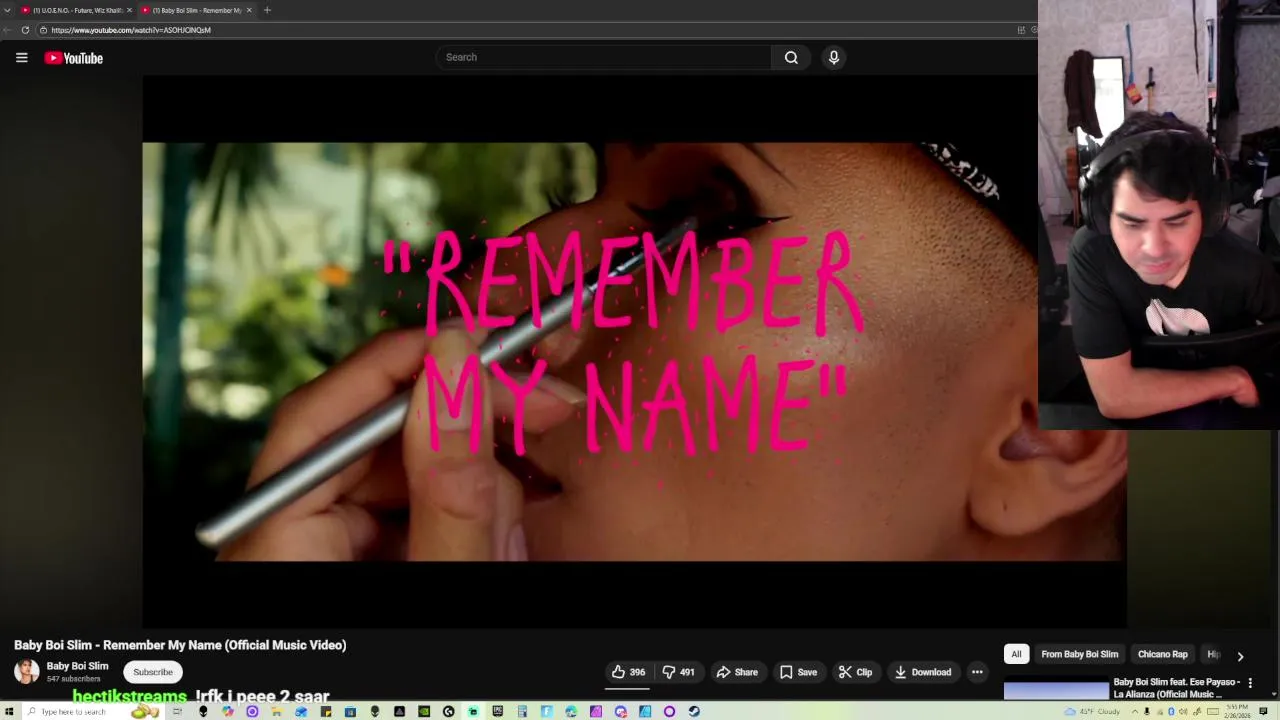Dislike the video with thumbs-down 491

point(678,672)
